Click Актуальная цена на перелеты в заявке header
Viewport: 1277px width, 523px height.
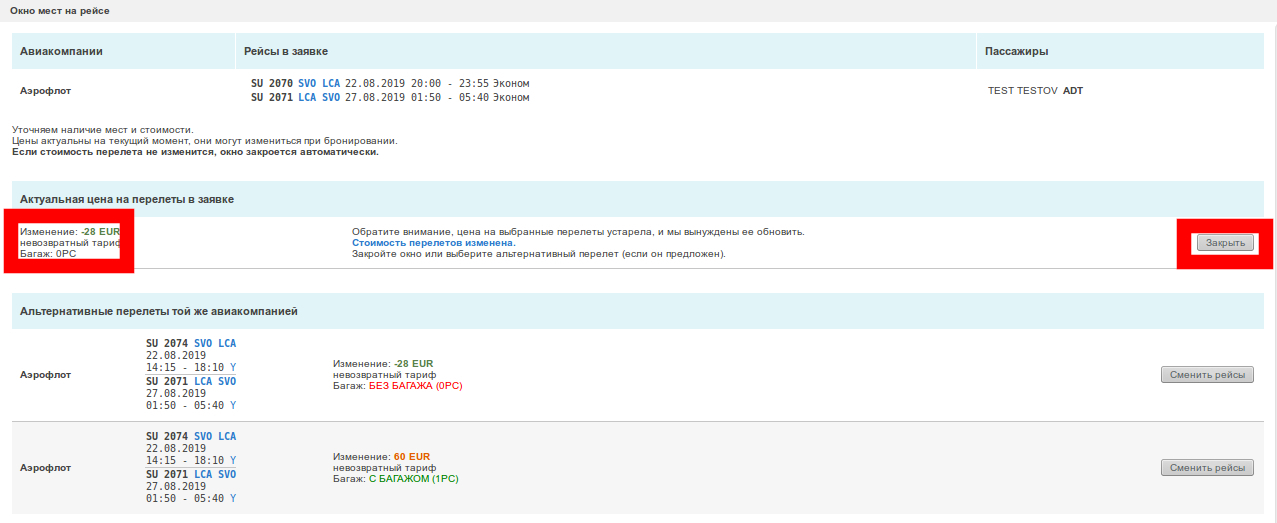(127, 199)
